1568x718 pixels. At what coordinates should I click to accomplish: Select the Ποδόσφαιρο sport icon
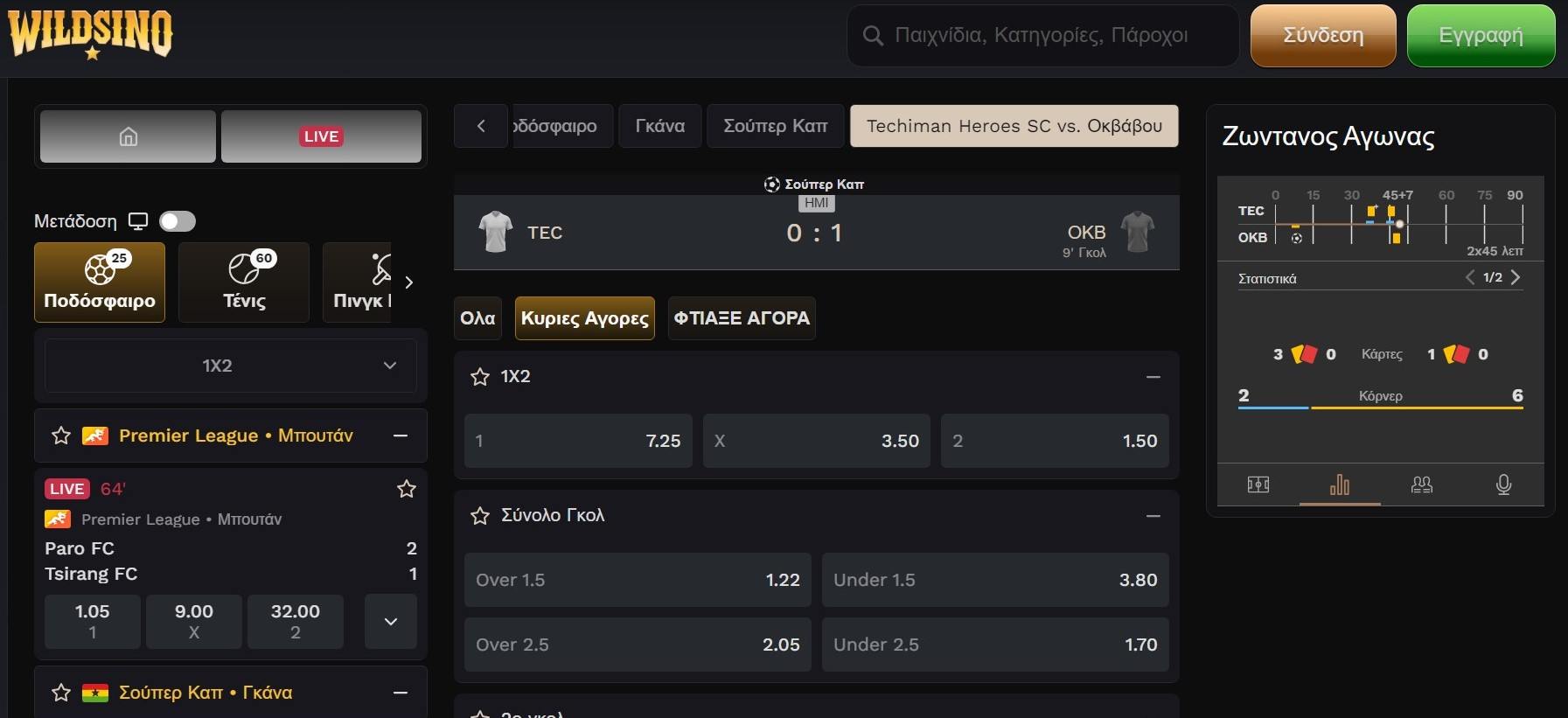click(100, 282)
